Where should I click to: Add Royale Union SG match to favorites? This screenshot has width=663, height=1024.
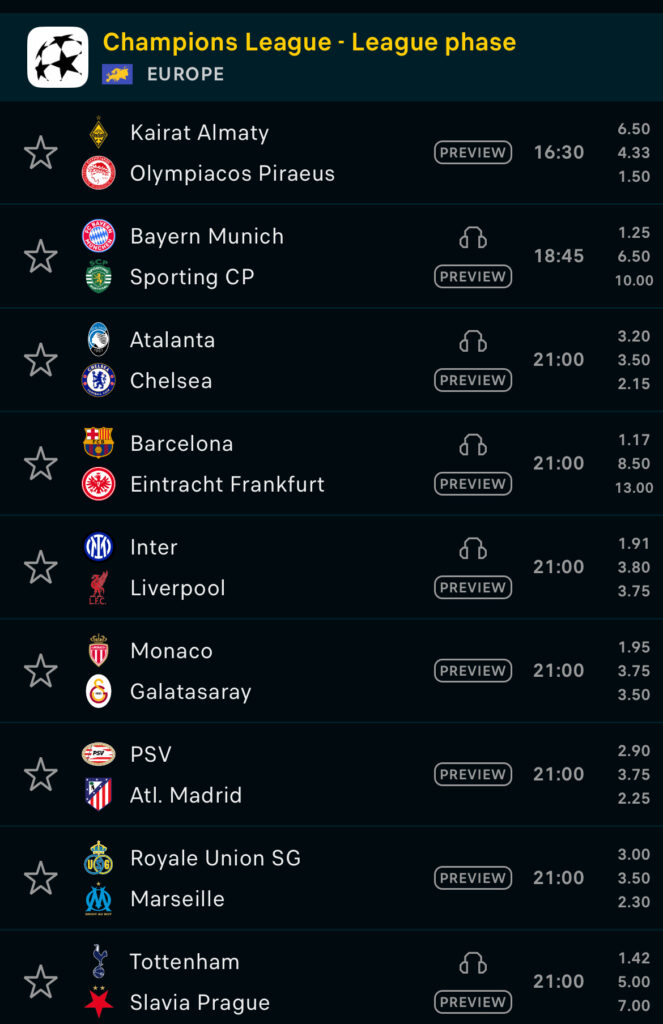(x=40, y=878)
